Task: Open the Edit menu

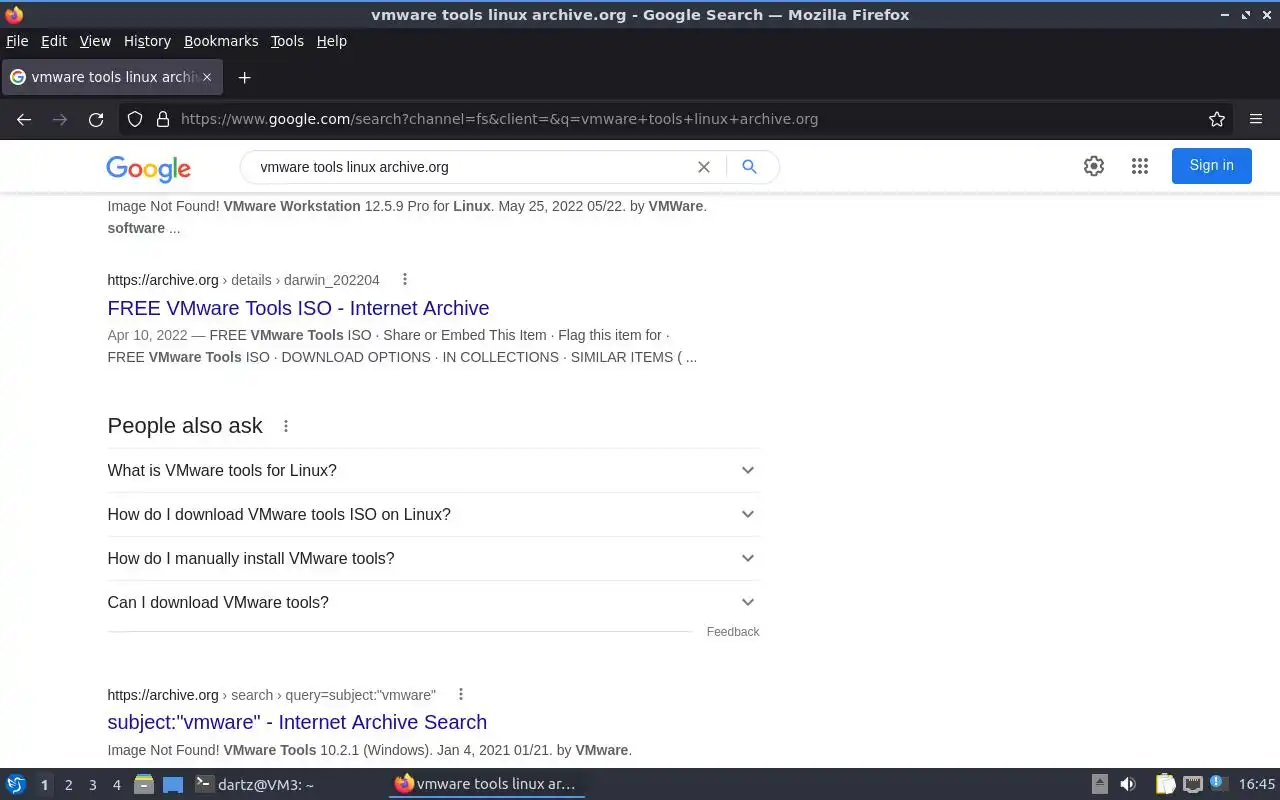Action: click(x=54, y=41)
